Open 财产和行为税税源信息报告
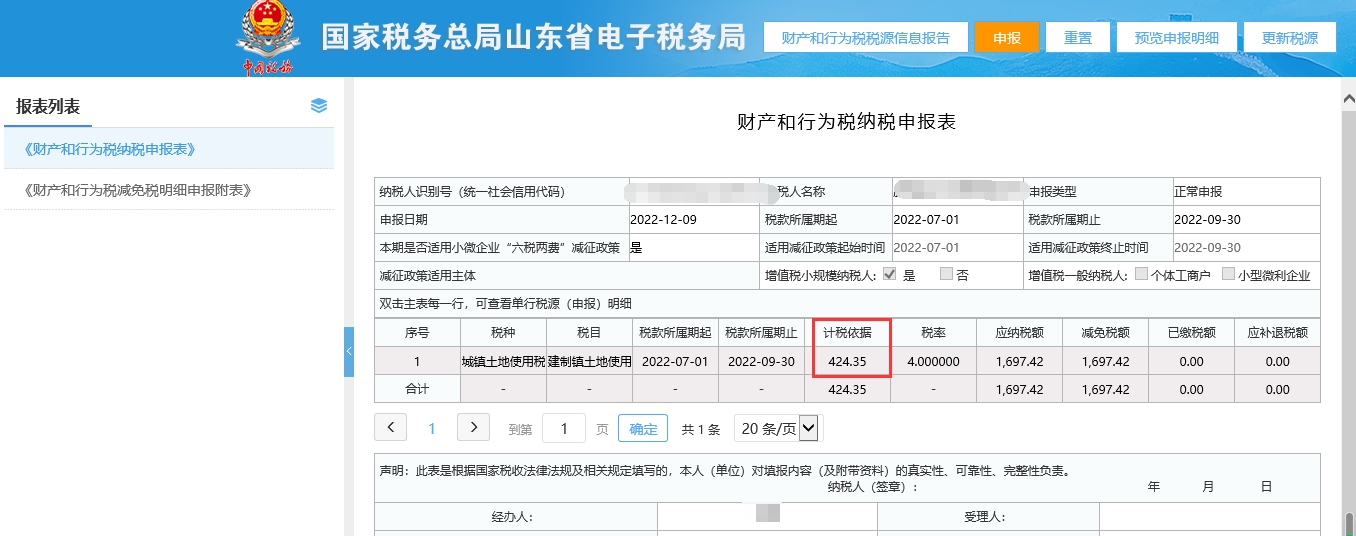 (865, 38)
